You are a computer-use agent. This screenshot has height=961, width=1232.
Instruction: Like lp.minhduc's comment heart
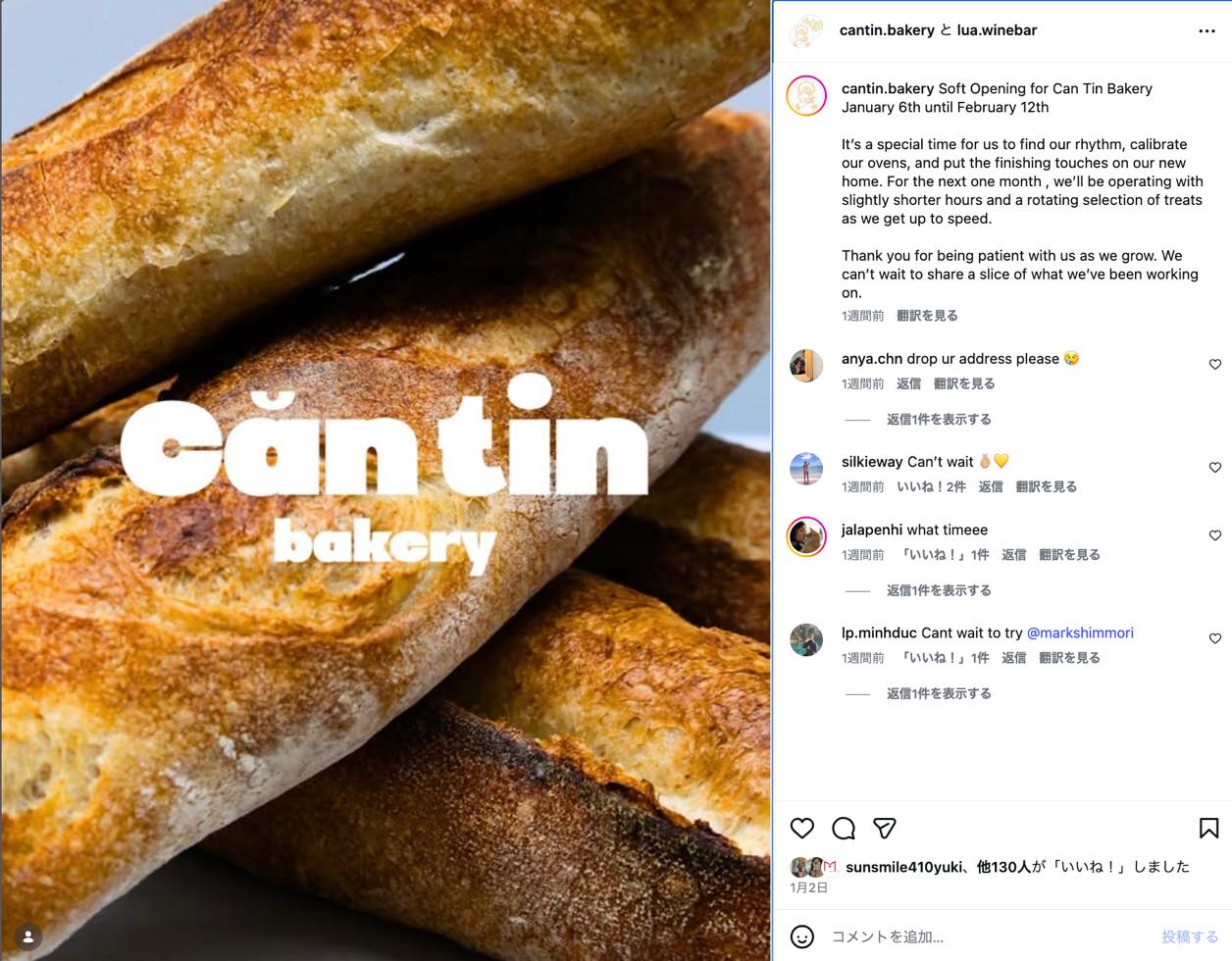click(x=1214, y=638)
